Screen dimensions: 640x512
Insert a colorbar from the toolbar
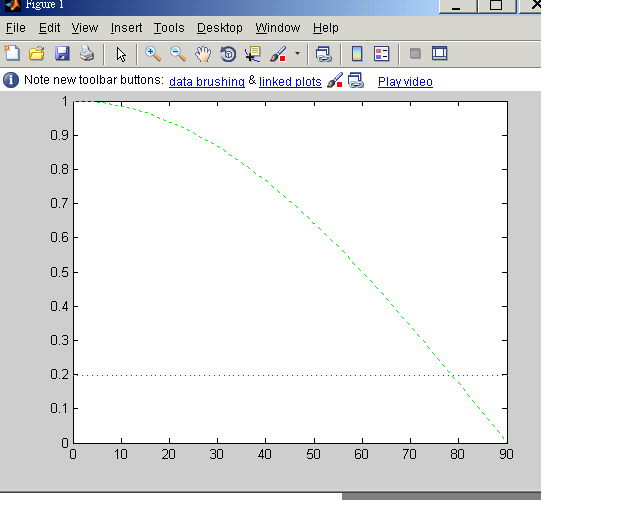point(357,54)
